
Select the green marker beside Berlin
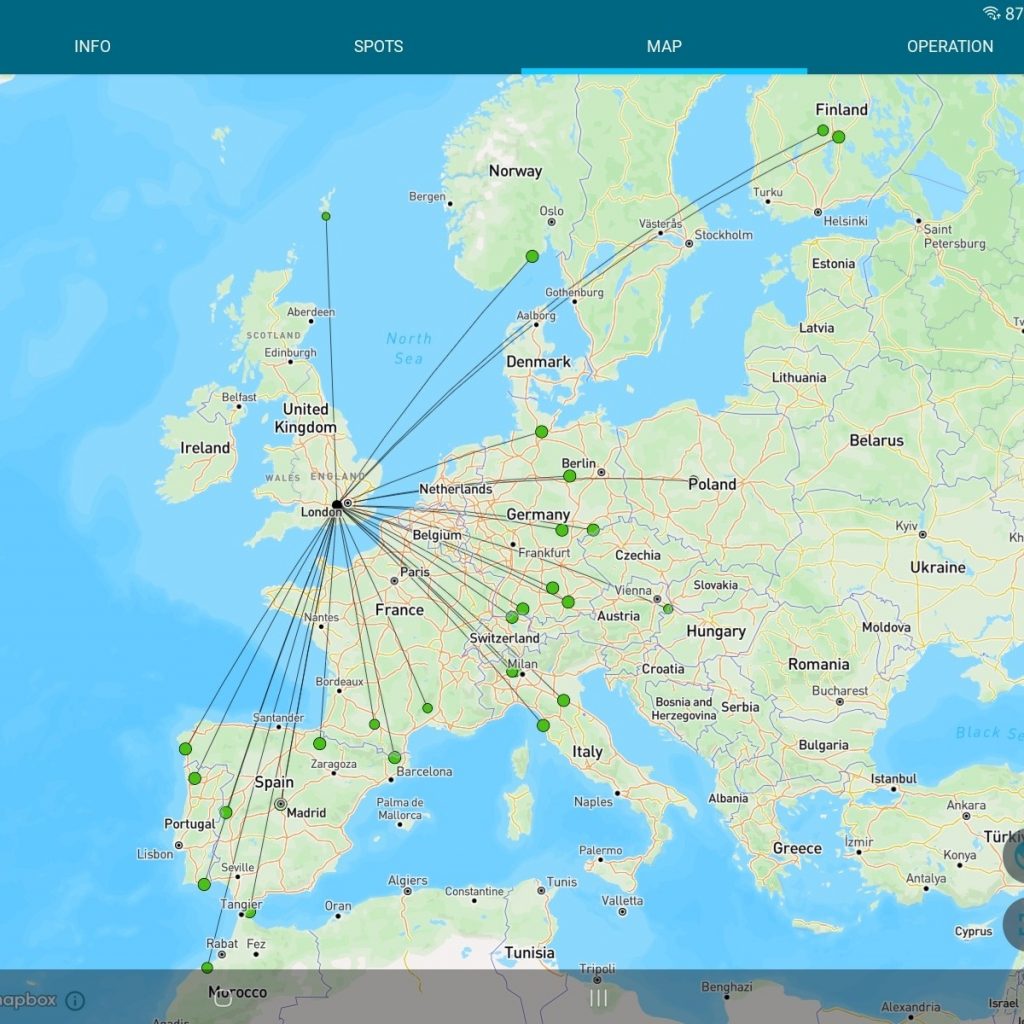570,477
